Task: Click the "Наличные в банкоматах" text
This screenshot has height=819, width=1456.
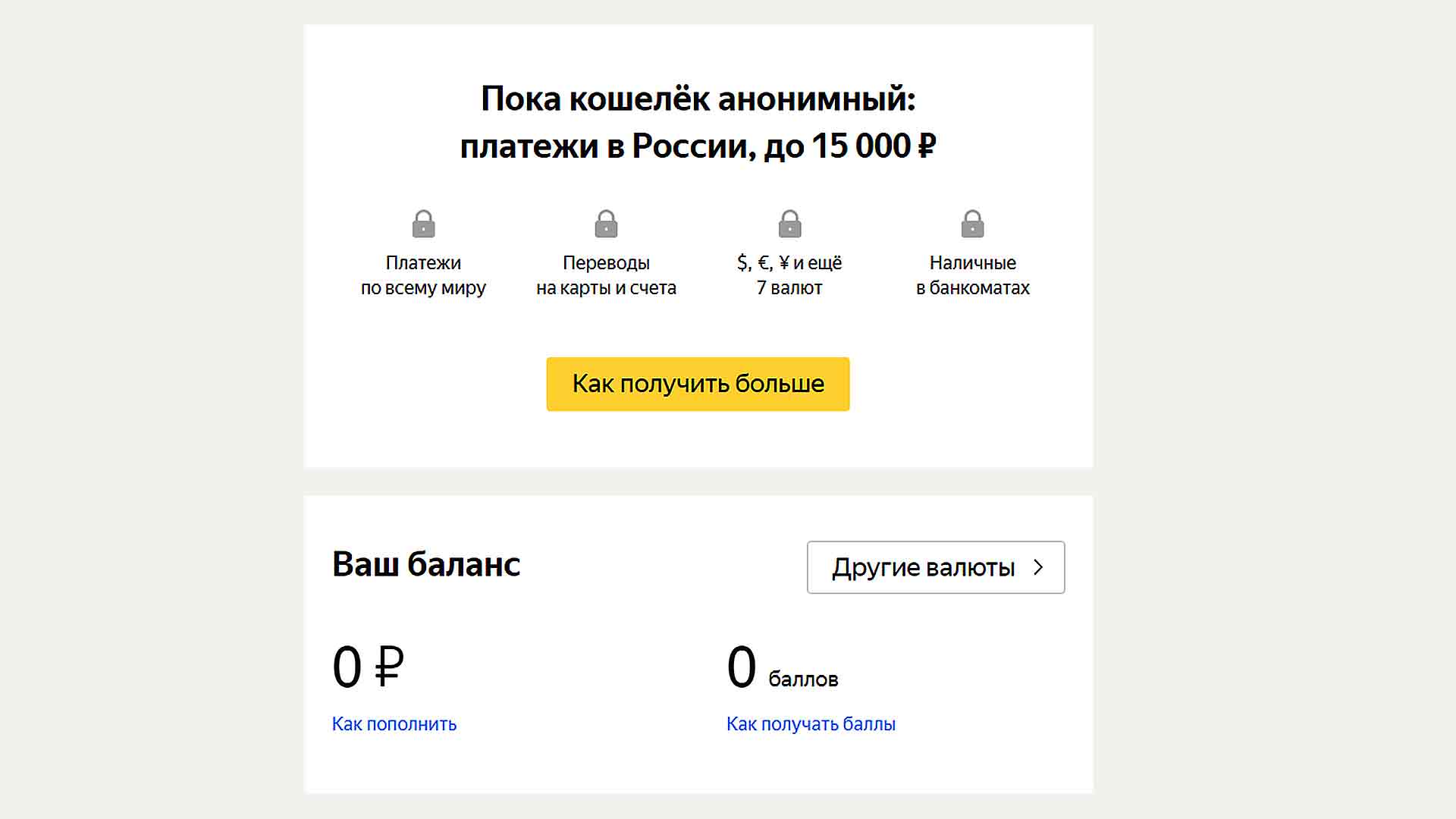Action: [x=972, y=275]
